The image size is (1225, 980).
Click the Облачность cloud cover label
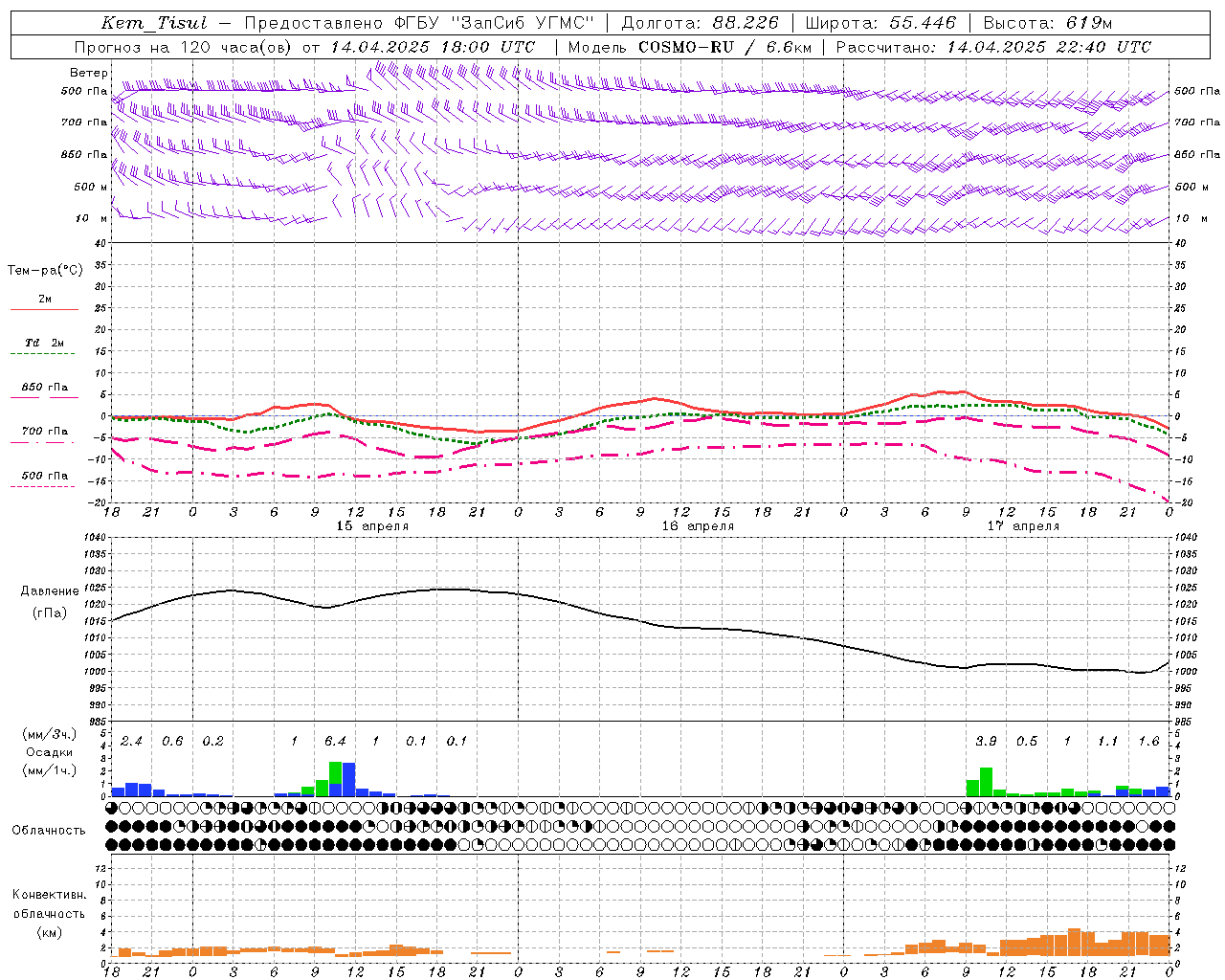(x=49, y=831)
